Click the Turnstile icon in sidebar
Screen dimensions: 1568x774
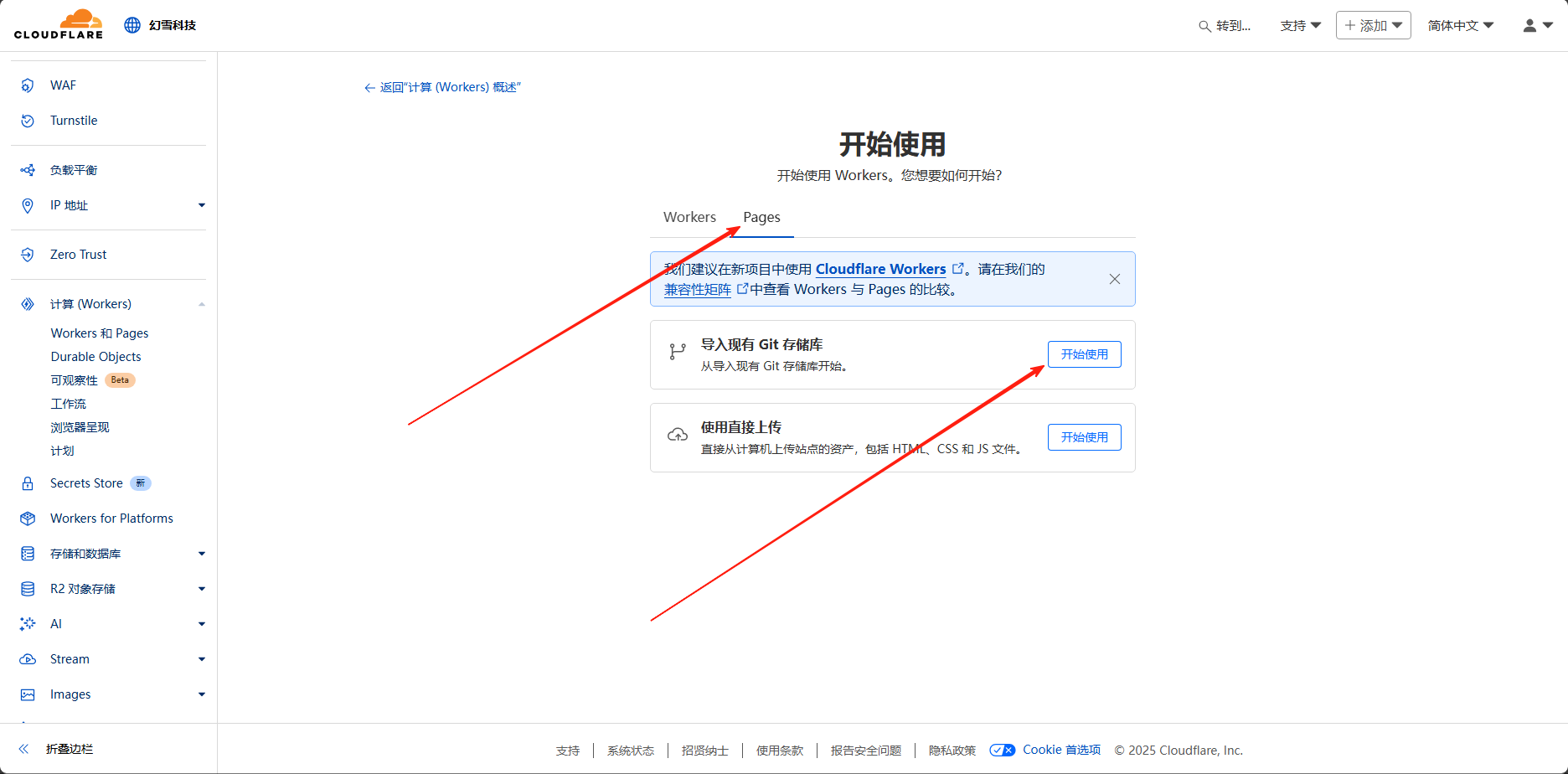pos(28,121)
